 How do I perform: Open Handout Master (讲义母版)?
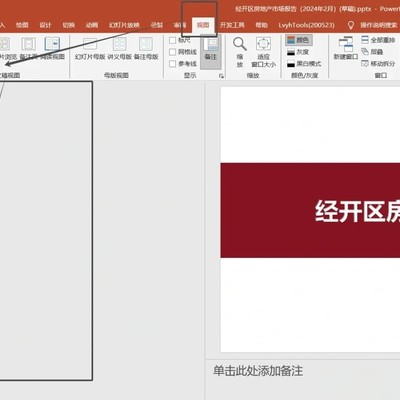coord(119,49)
